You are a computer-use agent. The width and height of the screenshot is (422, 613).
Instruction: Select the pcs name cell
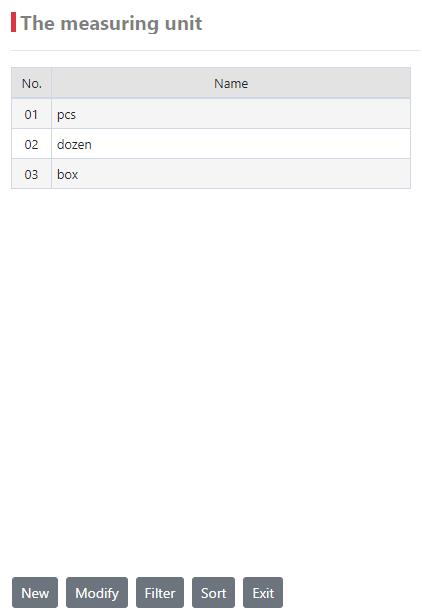tap(231, 114)
